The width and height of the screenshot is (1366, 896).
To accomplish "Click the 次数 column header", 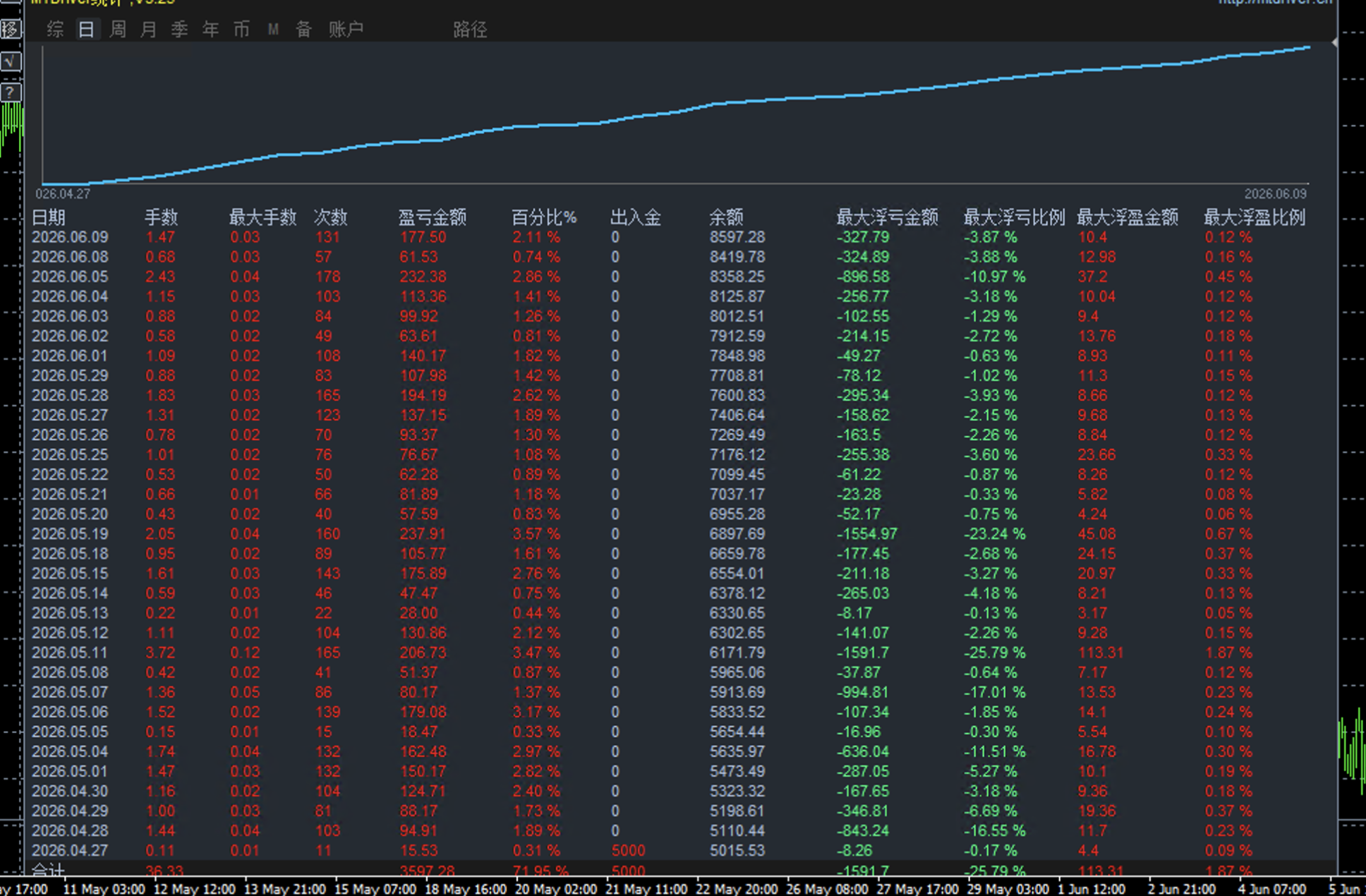I will pyautogui.click(x=331, y=217).
